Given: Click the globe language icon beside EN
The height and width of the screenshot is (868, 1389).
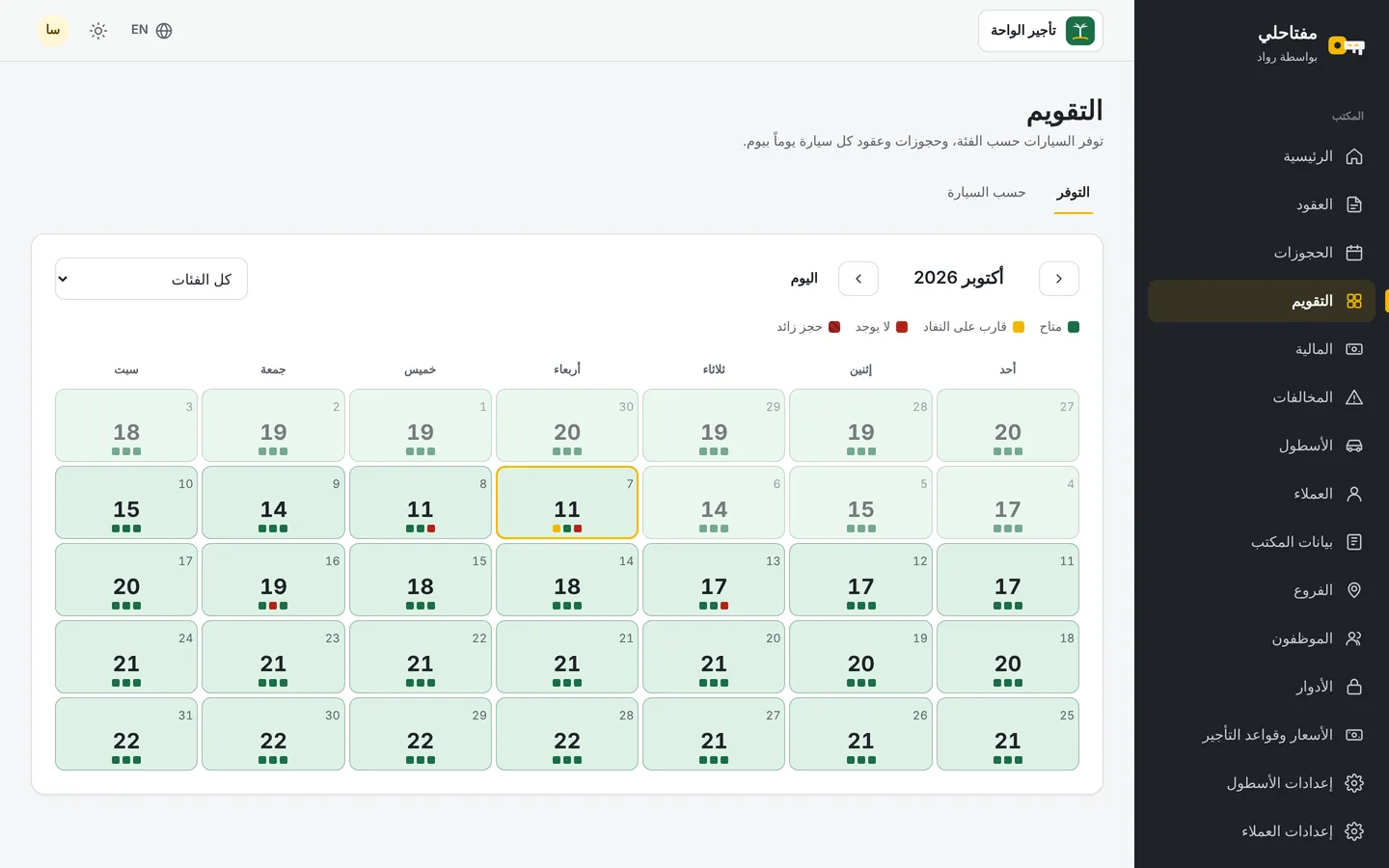Looking at the screenshot, I should [x=164, y=31].
